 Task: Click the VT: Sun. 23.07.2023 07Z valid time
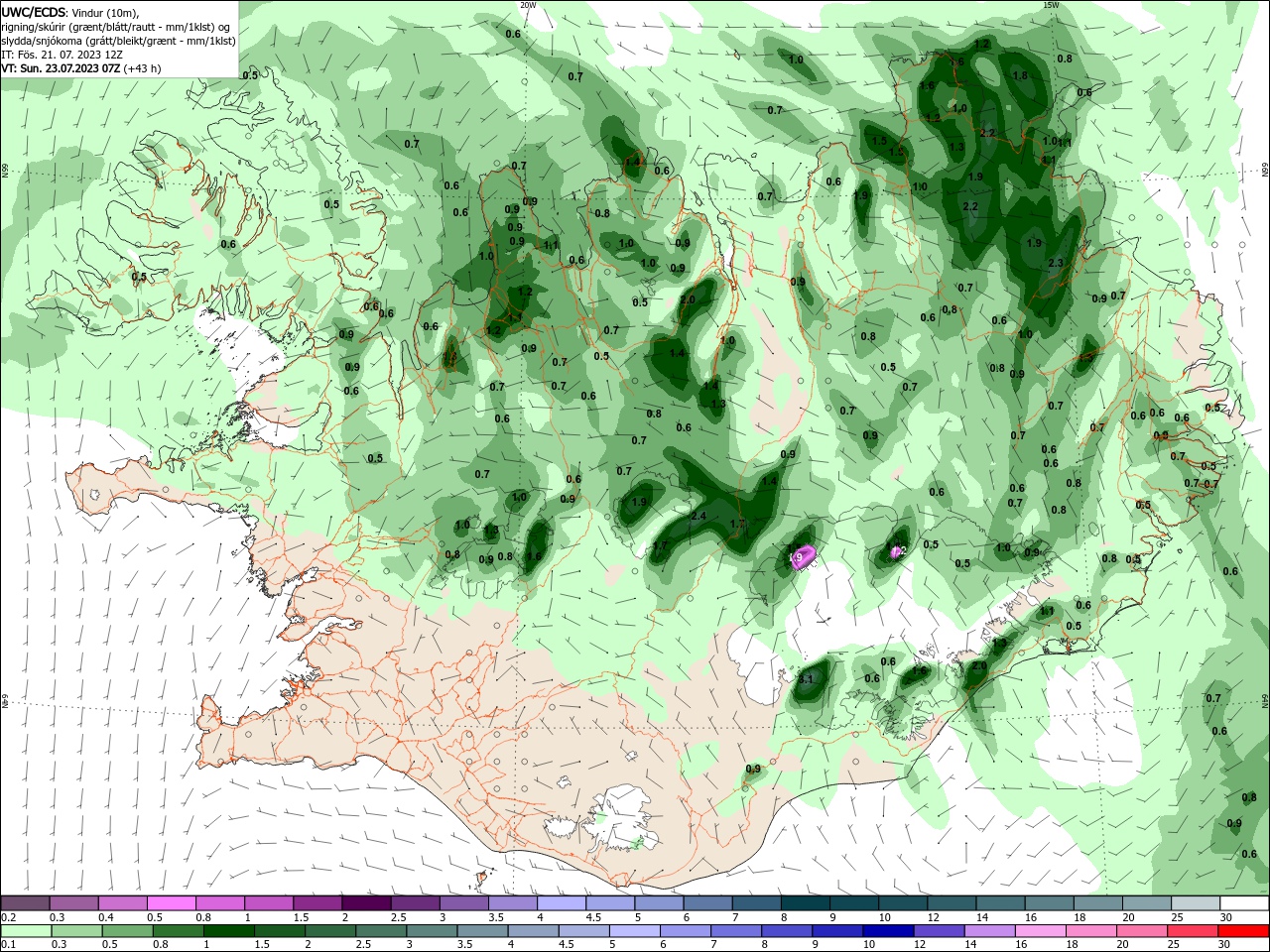tap(61, 68)
